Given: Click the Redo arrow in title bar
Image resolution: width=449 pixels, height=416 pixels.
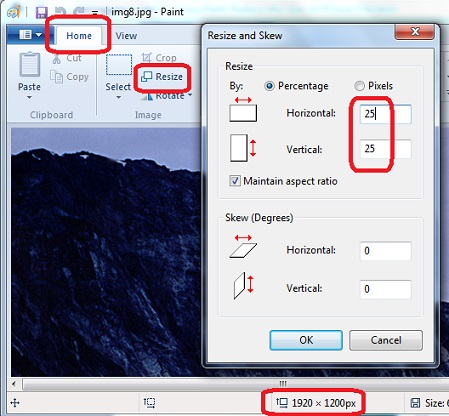Looking at the screenshot, I should point(78,12).
